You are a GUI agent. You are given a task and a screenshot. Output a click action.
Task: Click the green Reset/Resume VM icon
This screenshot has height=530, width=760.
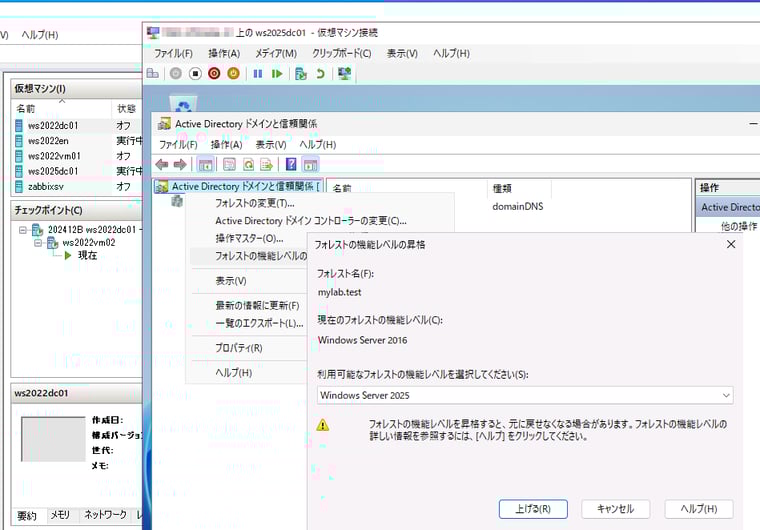pos(277,74)
